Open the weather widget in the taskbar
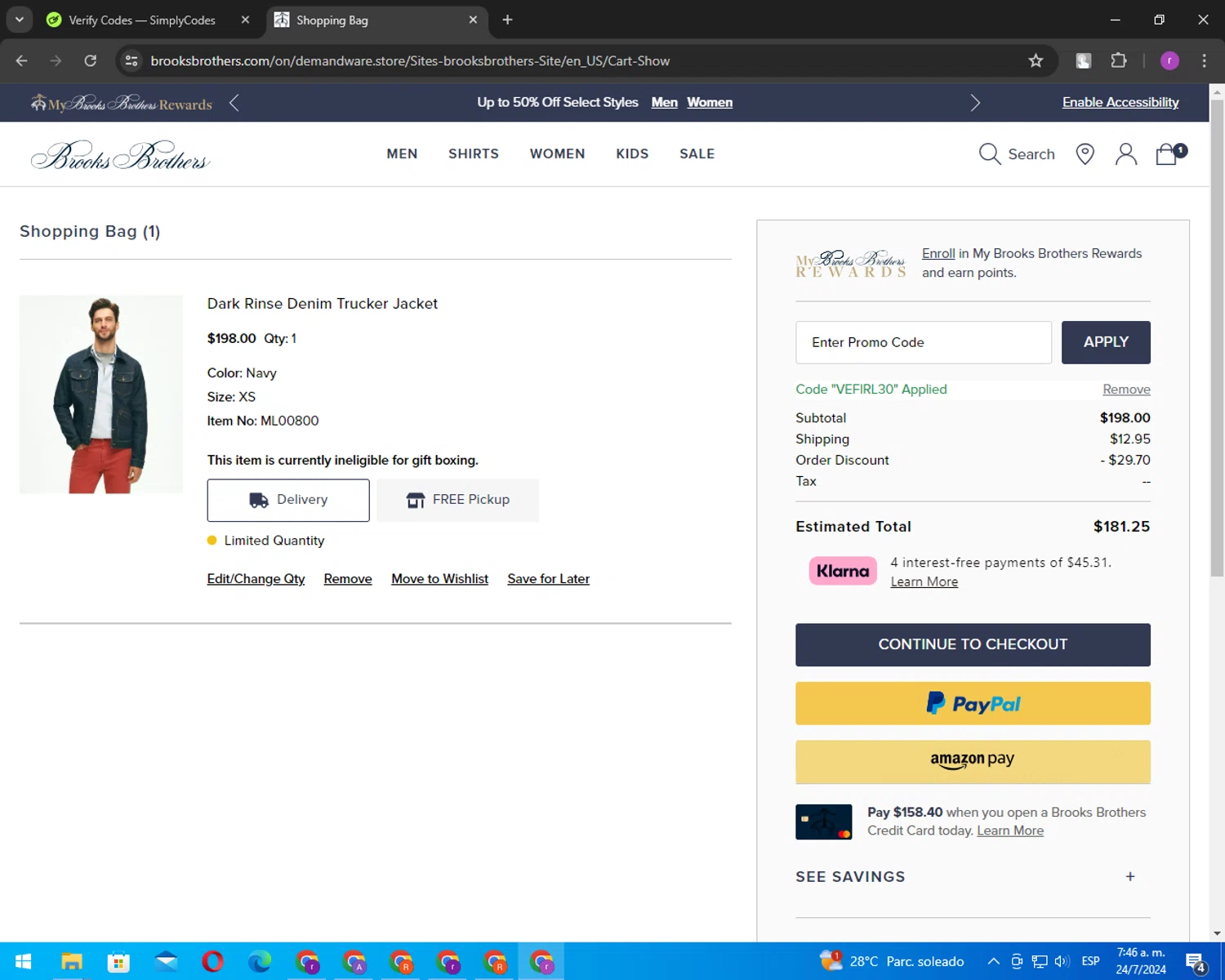Image resolution: width=1225 pixels, height=980 pixels. pyautogui.click(x=892, y=961)
